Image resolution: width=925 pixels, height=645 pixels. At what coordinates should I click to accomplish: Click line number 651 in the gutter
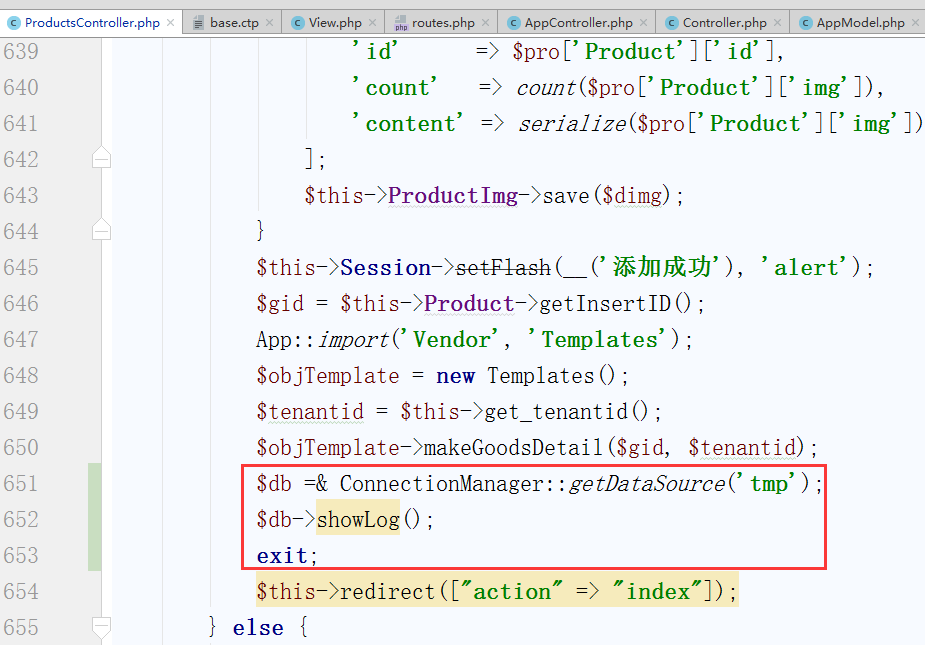pyautogui.click(x=34, y=484)
